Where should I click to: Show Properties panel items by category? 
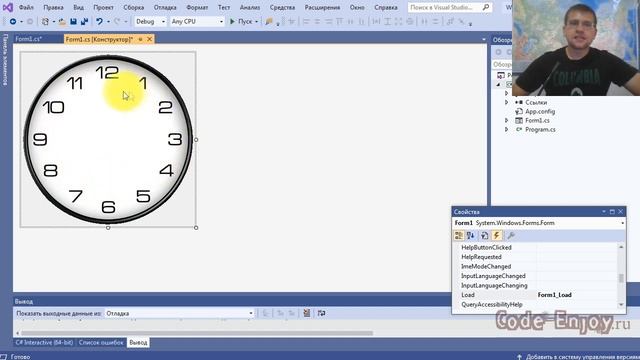[x=459, y=235]
